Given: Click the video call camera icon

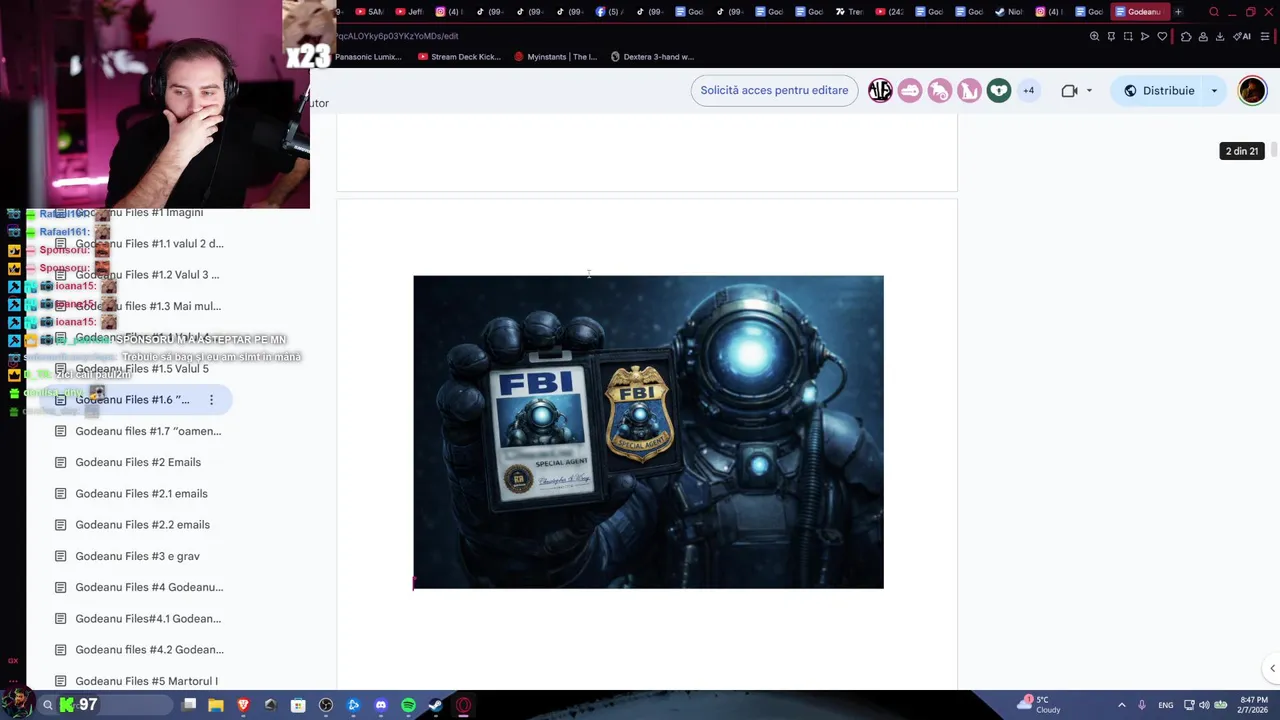Looking at the screenshot, I should click(1069, 90).
